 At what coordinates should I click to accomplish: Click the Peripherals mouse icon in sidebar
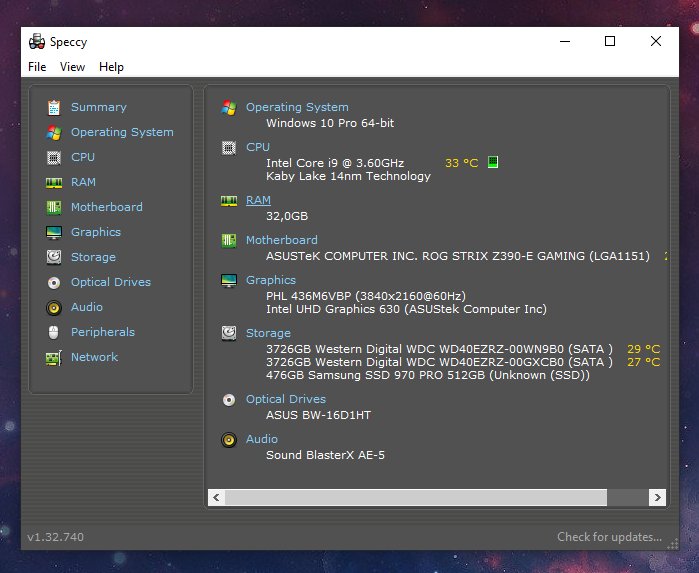click(53, 332)
